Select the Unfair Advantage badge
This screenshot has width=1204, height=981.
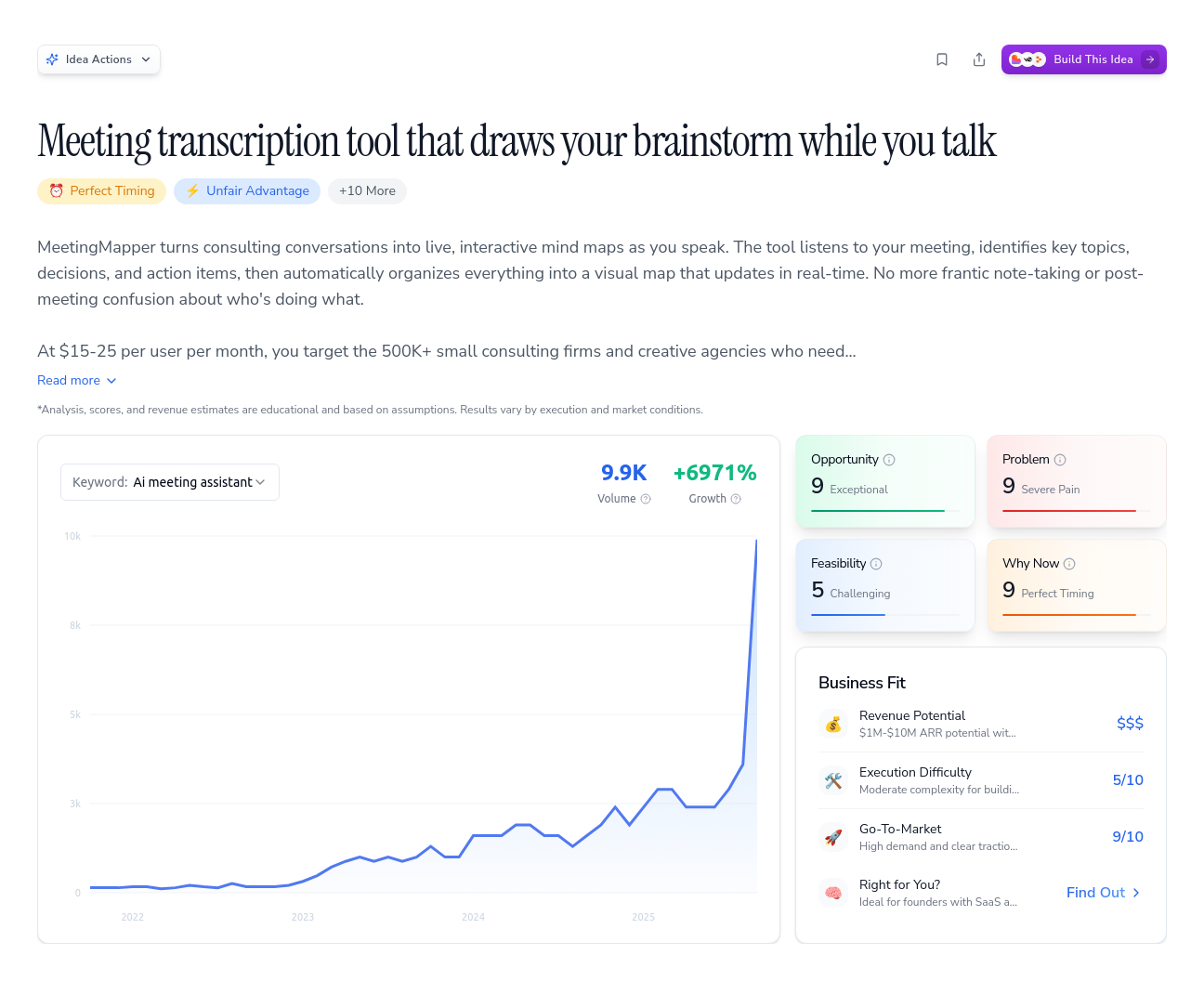point(247,190)
